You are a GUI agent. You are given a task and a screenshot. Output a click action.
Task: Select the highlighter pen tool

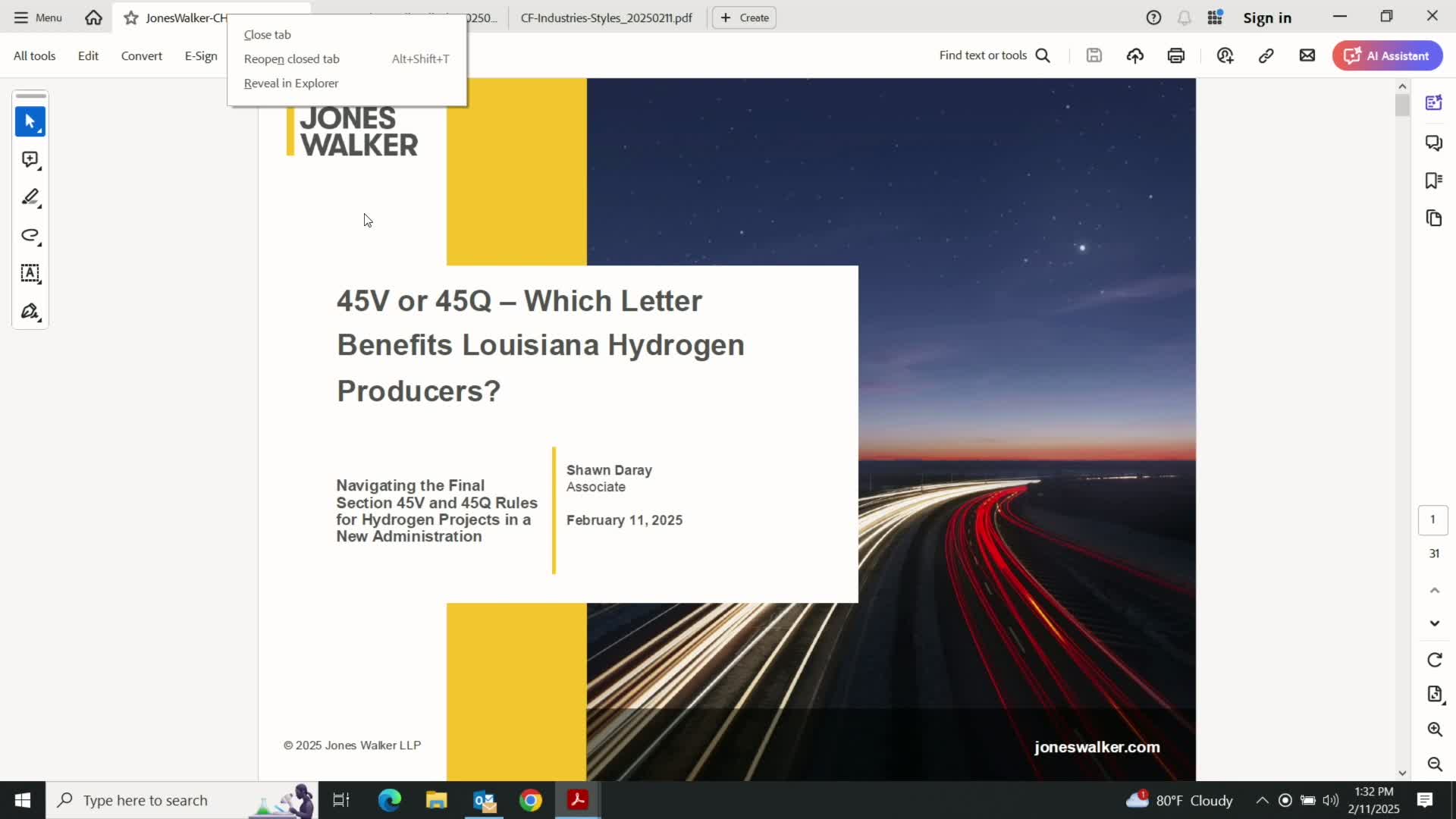(30, 197)
